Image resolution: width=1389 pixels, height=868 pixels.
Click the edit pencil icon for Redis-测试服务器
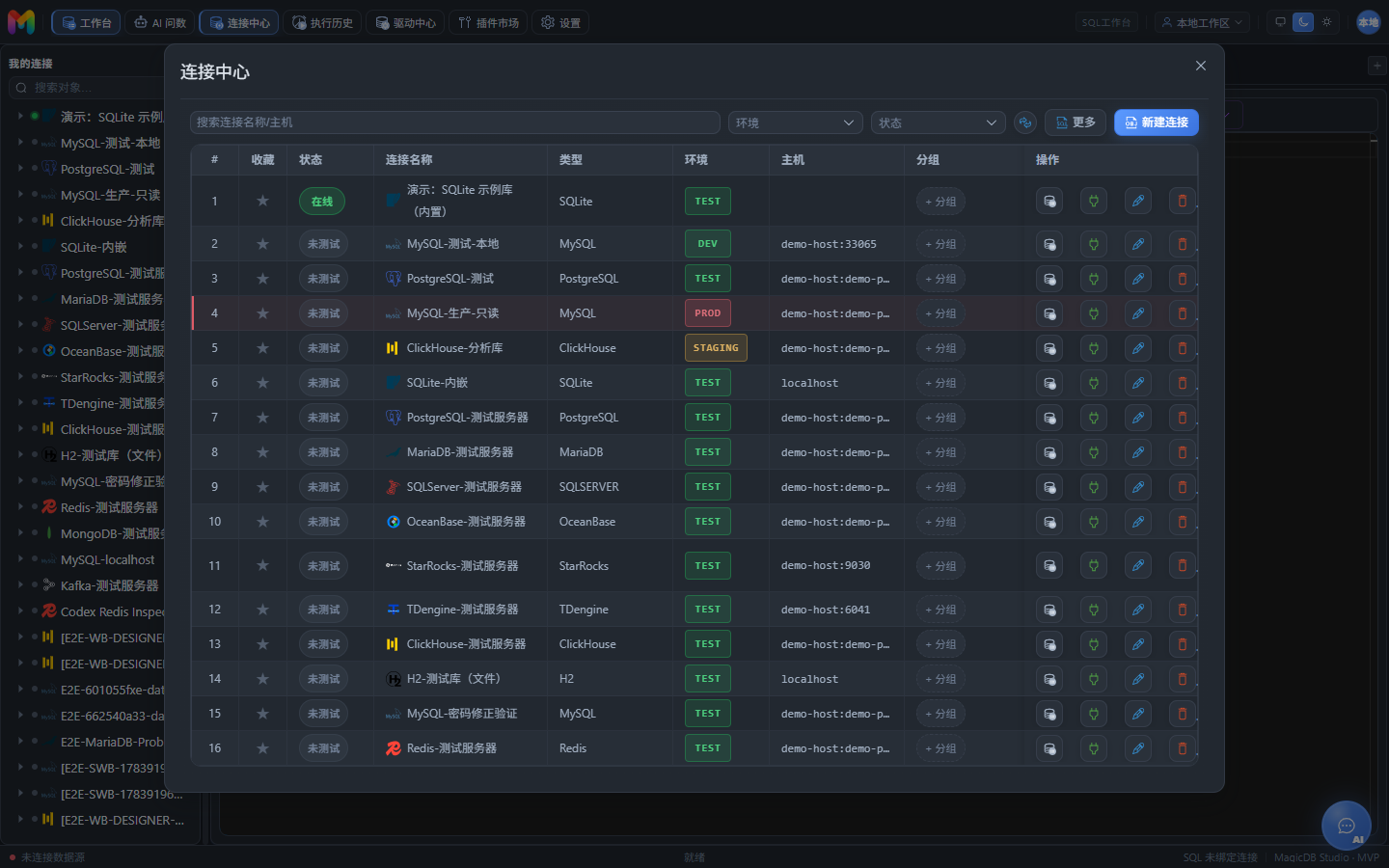click(1138, 748)
